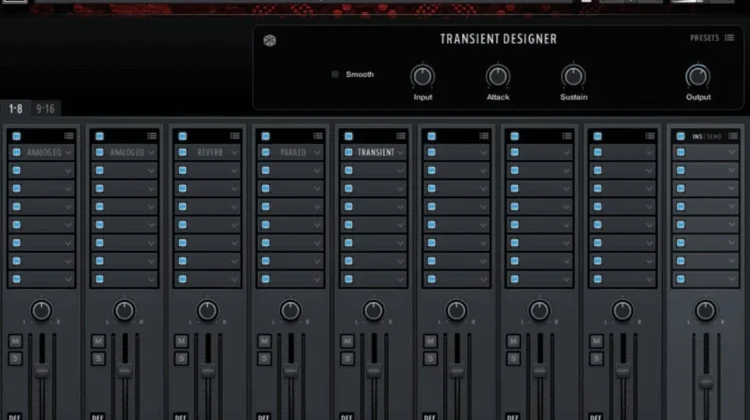Open master strip menu list icon

coord(733,136)
